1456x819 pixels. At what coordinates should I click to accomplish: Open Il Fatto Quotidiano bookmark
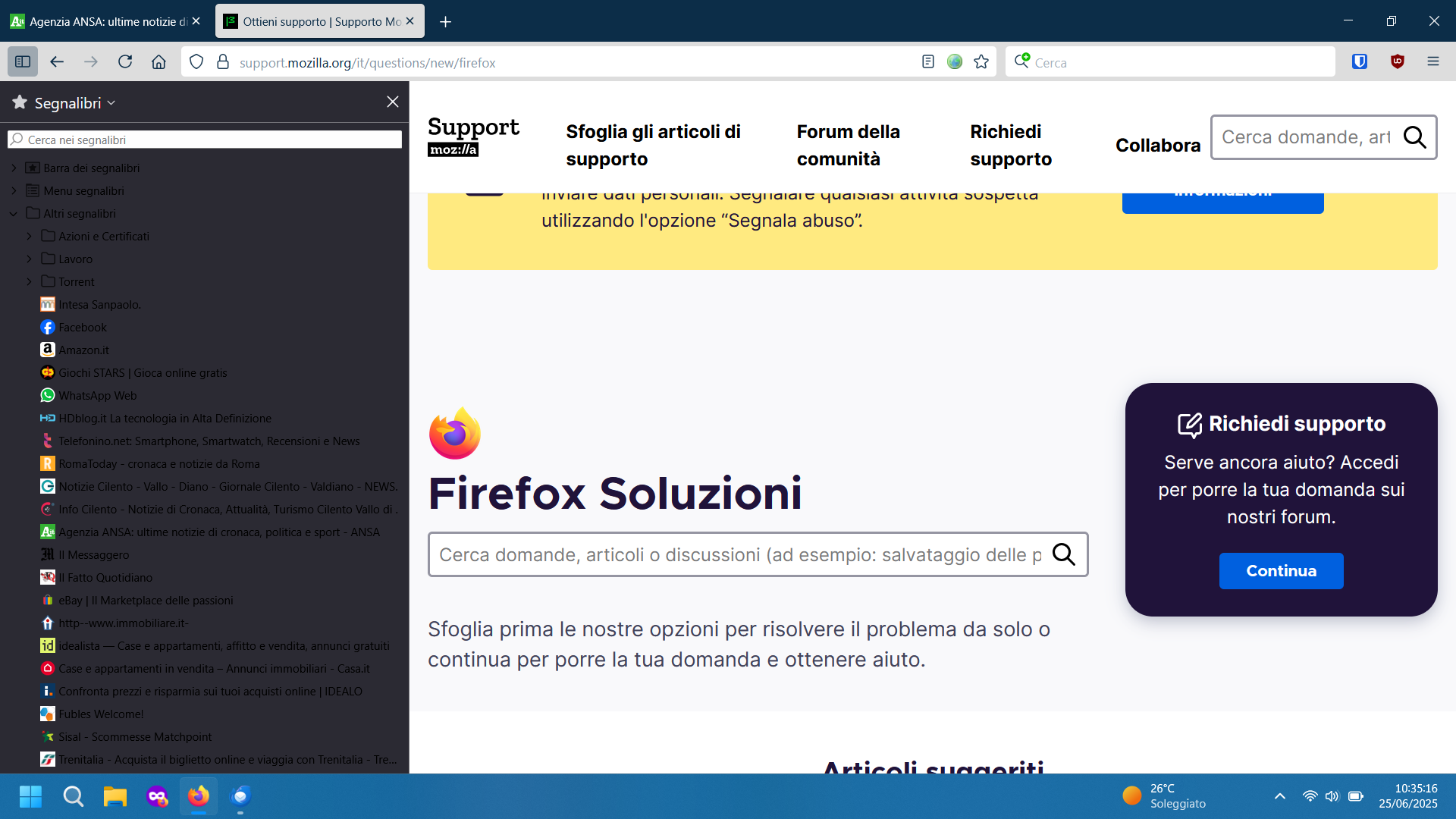pos(96,578)
